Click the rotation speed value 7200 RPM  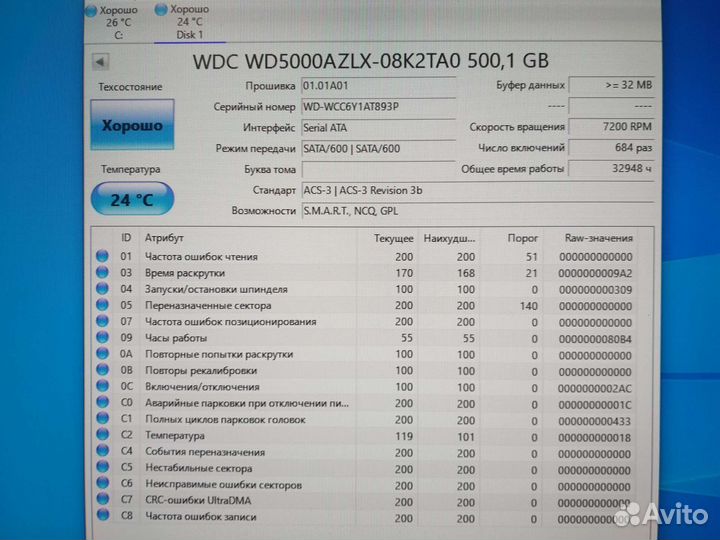611,127
